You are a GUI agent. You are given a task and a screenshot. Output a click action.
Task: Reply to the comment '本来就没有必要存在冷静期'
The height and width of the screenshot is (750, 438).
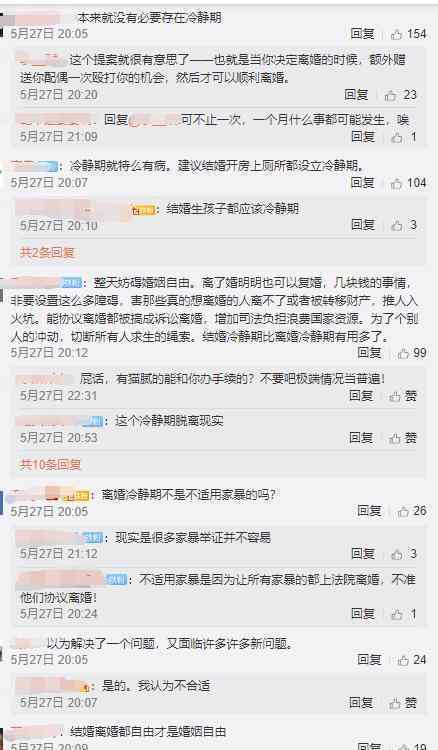[362, 33]
